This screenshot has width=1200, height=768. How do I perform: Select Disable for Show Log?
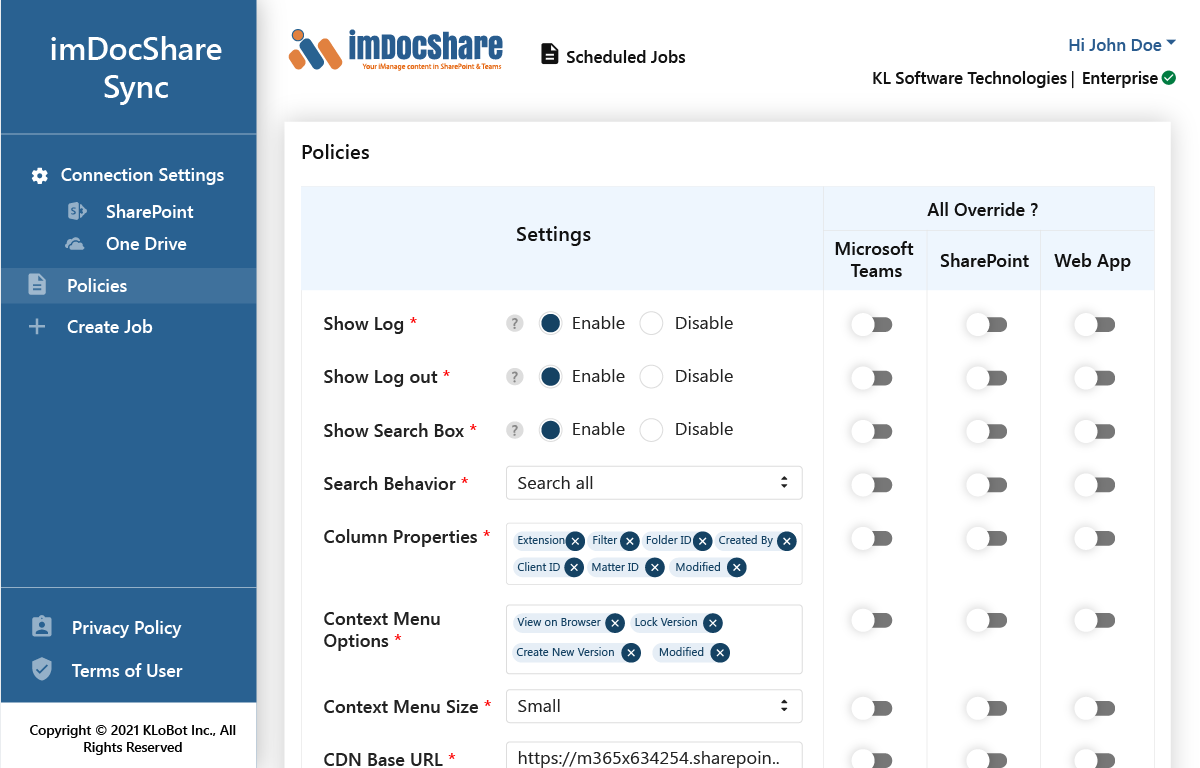click(x=651, y=323)
